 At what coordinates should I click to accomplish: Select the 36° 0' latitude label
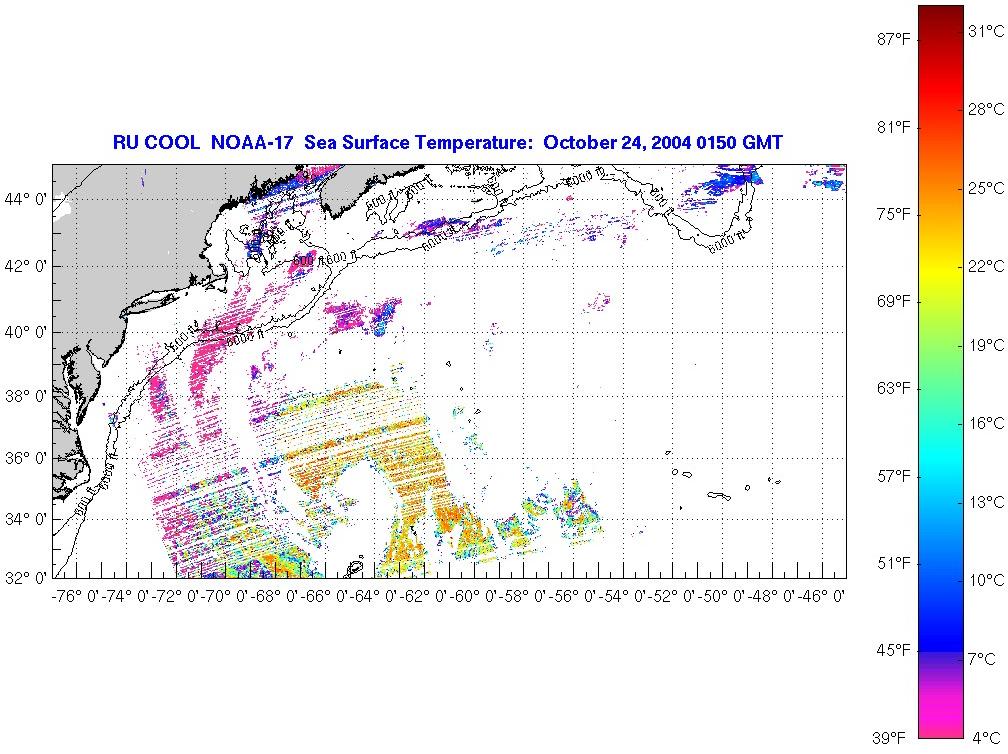(25, 458)
